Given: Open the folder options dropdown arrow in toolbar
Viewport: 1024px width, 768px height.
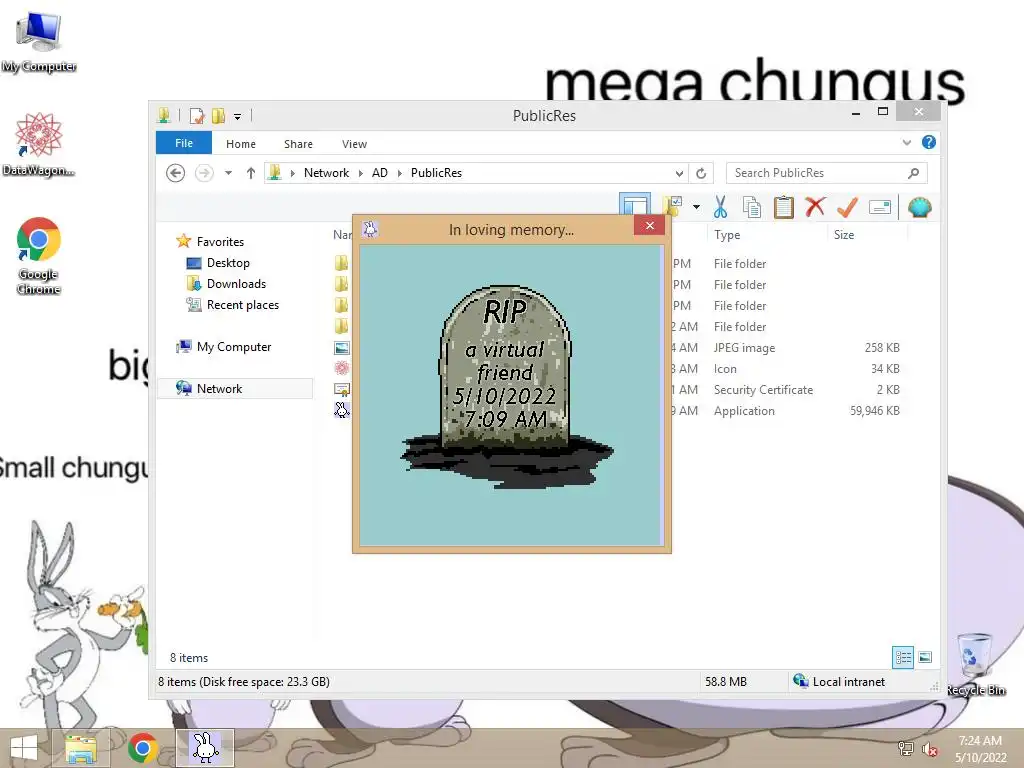Looking at the screenshot, I should 696,207.
